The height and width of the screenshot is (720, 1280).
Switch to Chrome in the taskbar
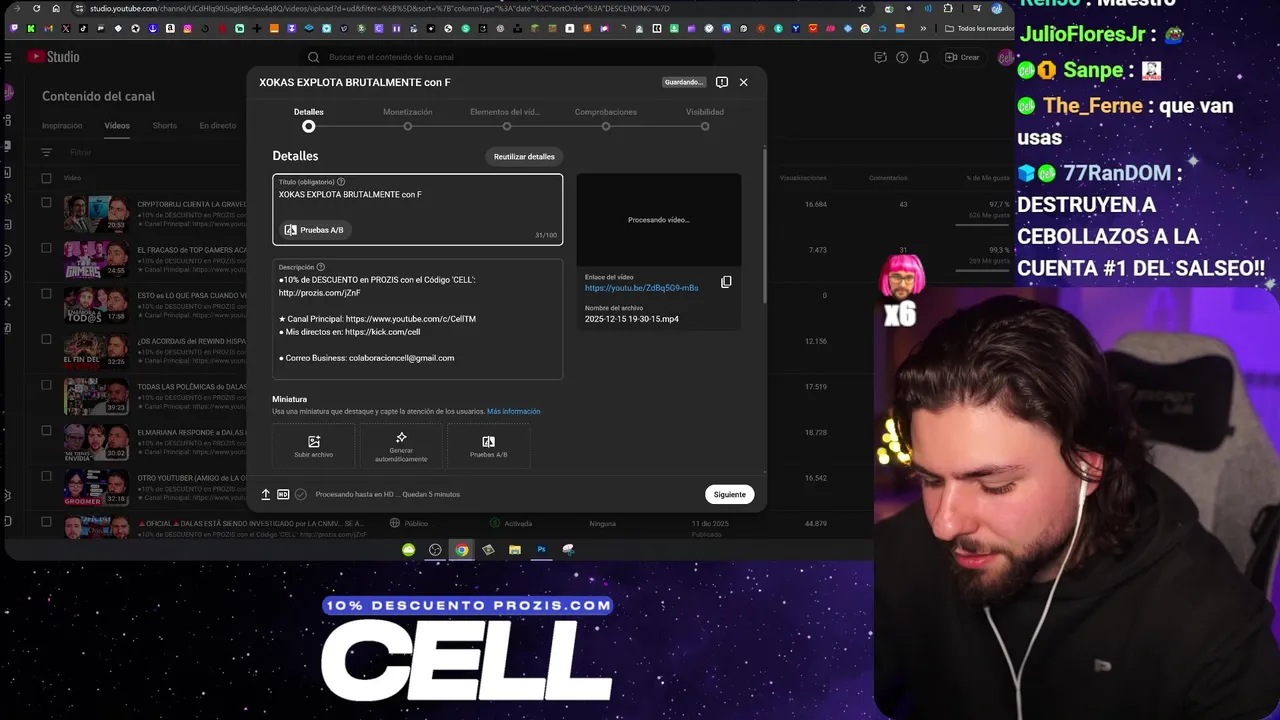[461, 549]
